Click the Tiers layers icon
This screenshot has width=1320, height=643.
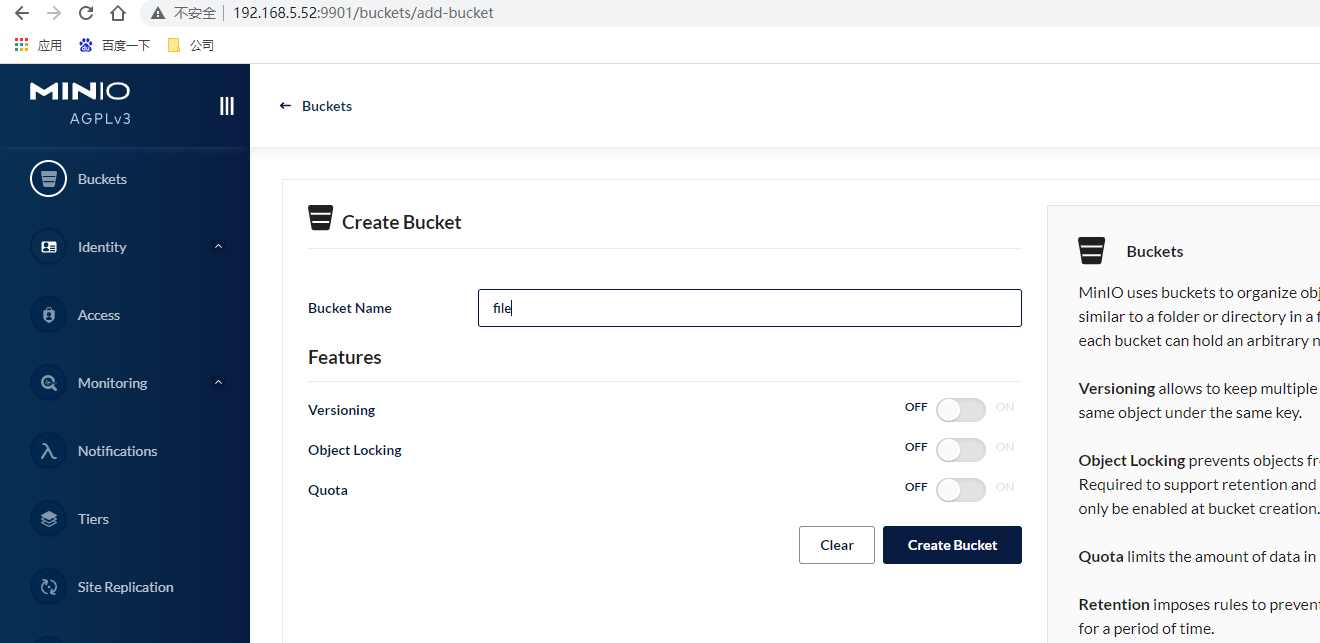pos(48,519)
